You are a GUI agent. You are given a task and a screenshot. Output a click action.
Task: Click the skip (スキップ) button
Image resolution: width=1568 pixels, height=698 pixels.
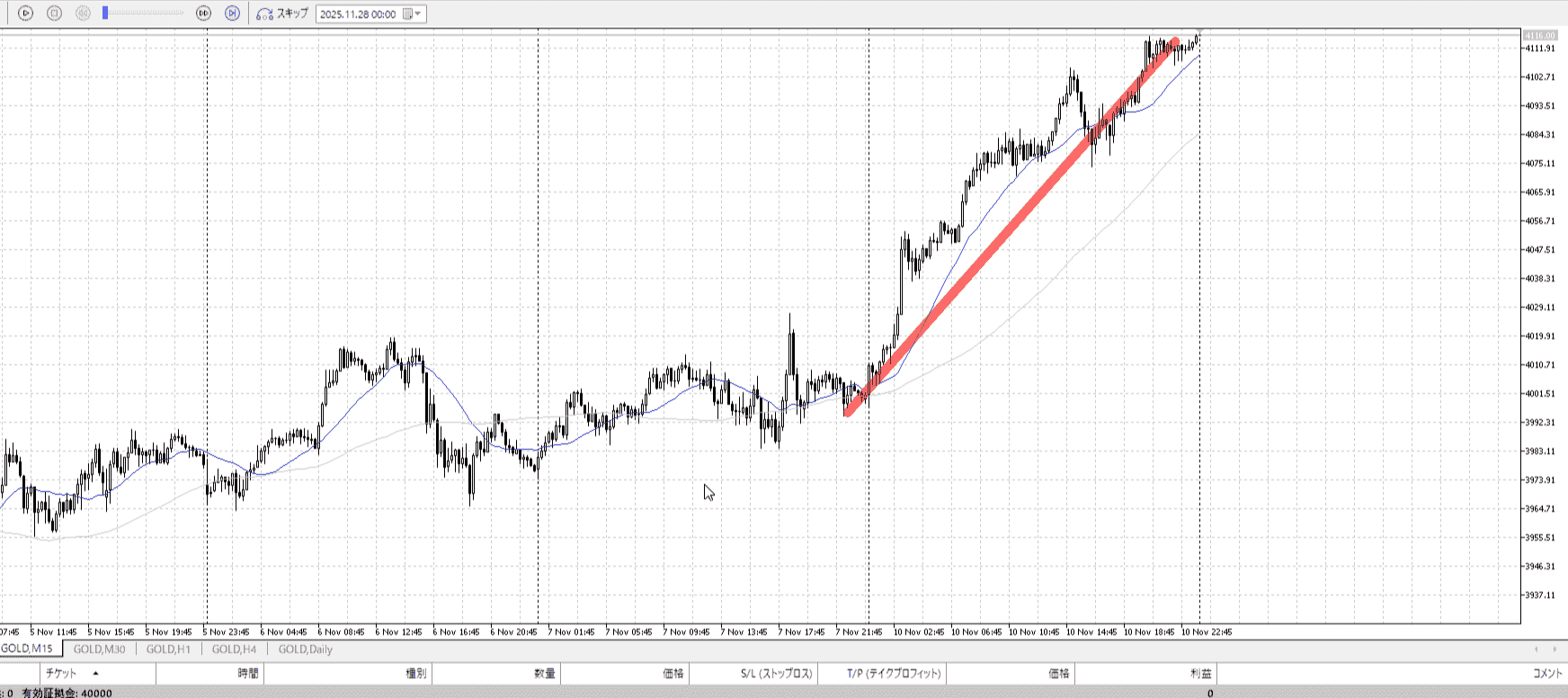(x=282, y=13)
